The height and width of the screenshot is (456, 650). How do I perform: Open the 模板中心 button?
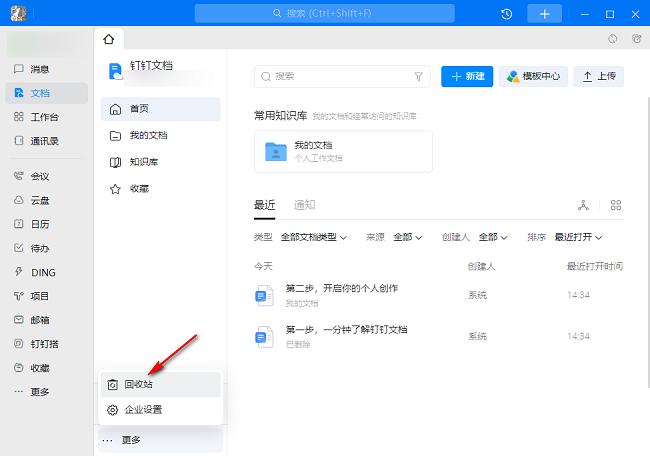coord(533,76)
